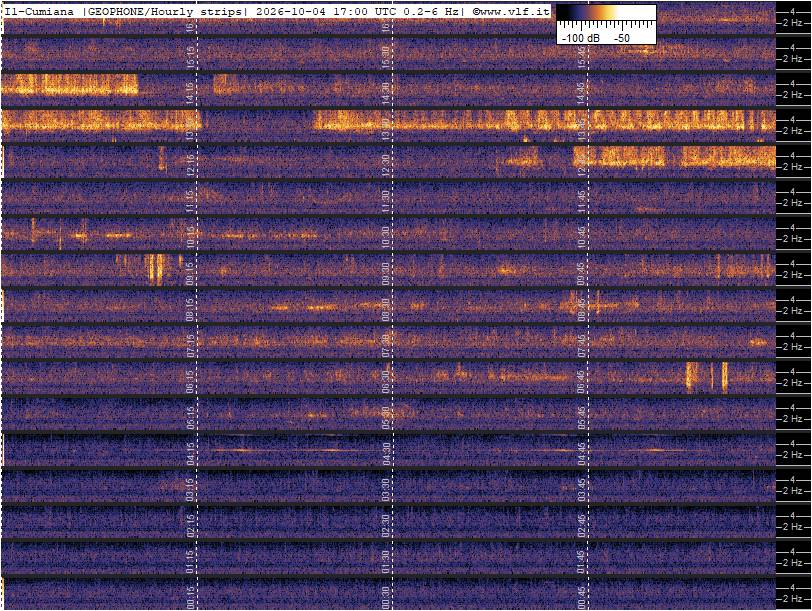This screenshot has width=812, height=611.
Task: Click the 00:30 time marker
Action: tap(385, 598)
